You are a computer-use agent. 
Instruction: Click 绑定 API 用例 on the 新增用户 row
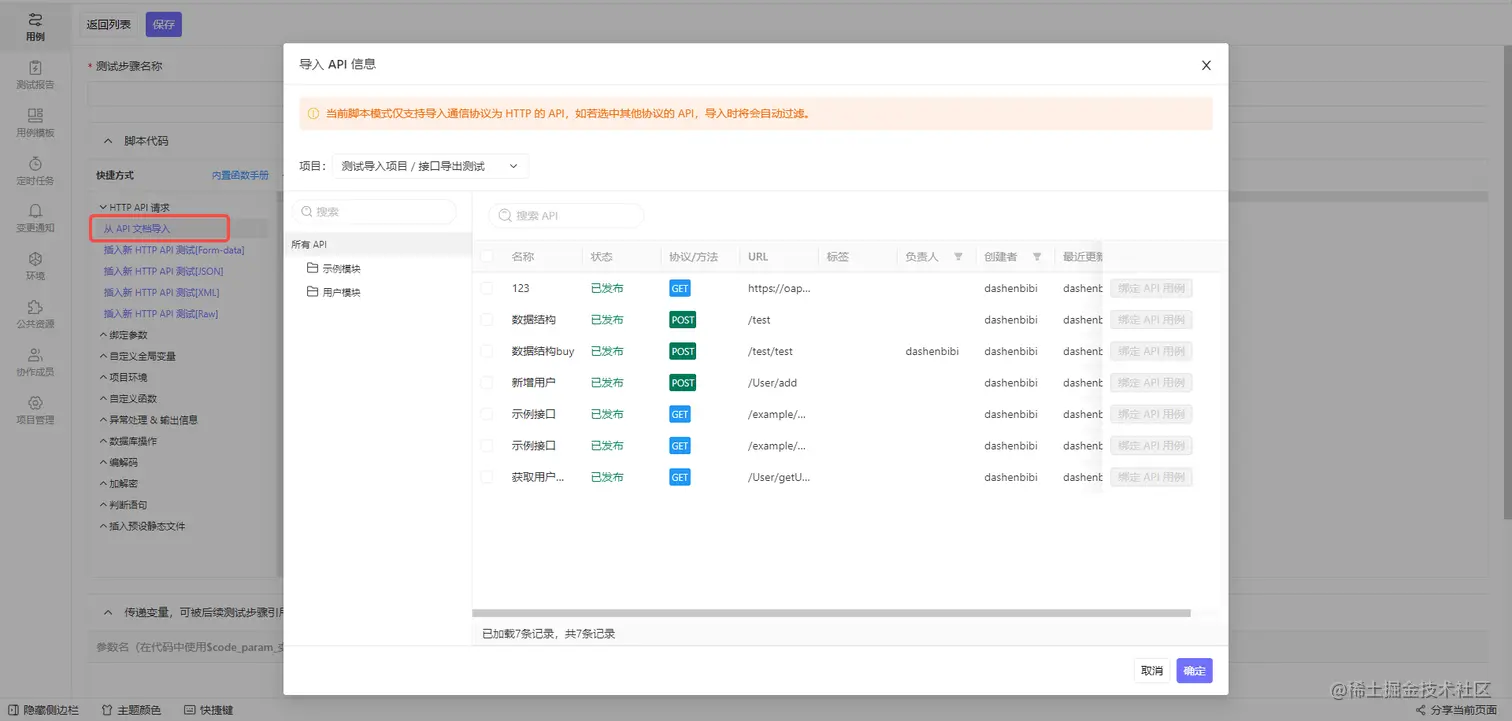(x=1151, y=383)
